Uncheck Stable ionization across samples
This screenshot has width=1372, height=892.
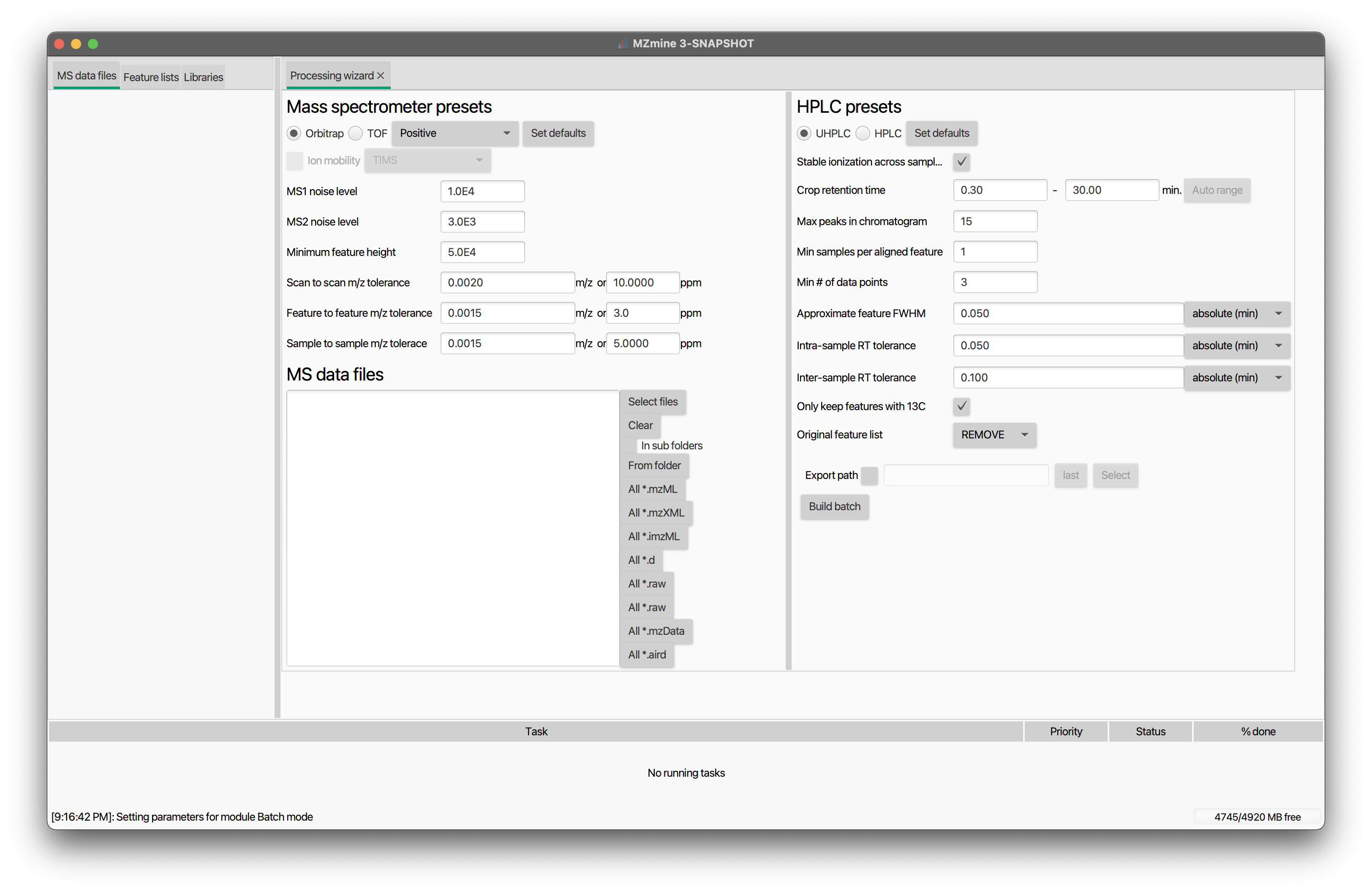point(961,162)
